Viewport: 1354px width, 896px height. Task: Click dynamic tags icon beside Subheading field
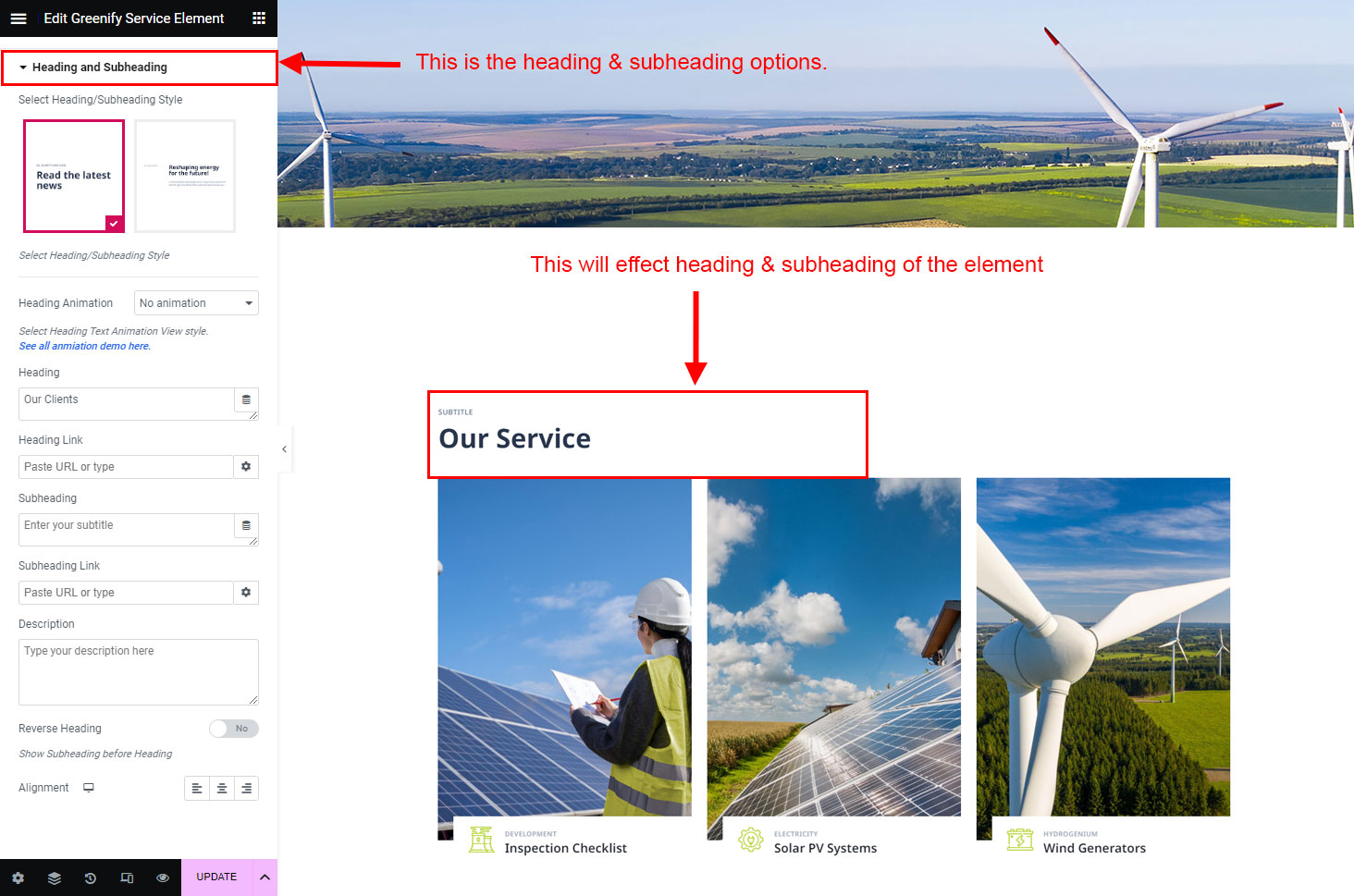pos(246,526)
